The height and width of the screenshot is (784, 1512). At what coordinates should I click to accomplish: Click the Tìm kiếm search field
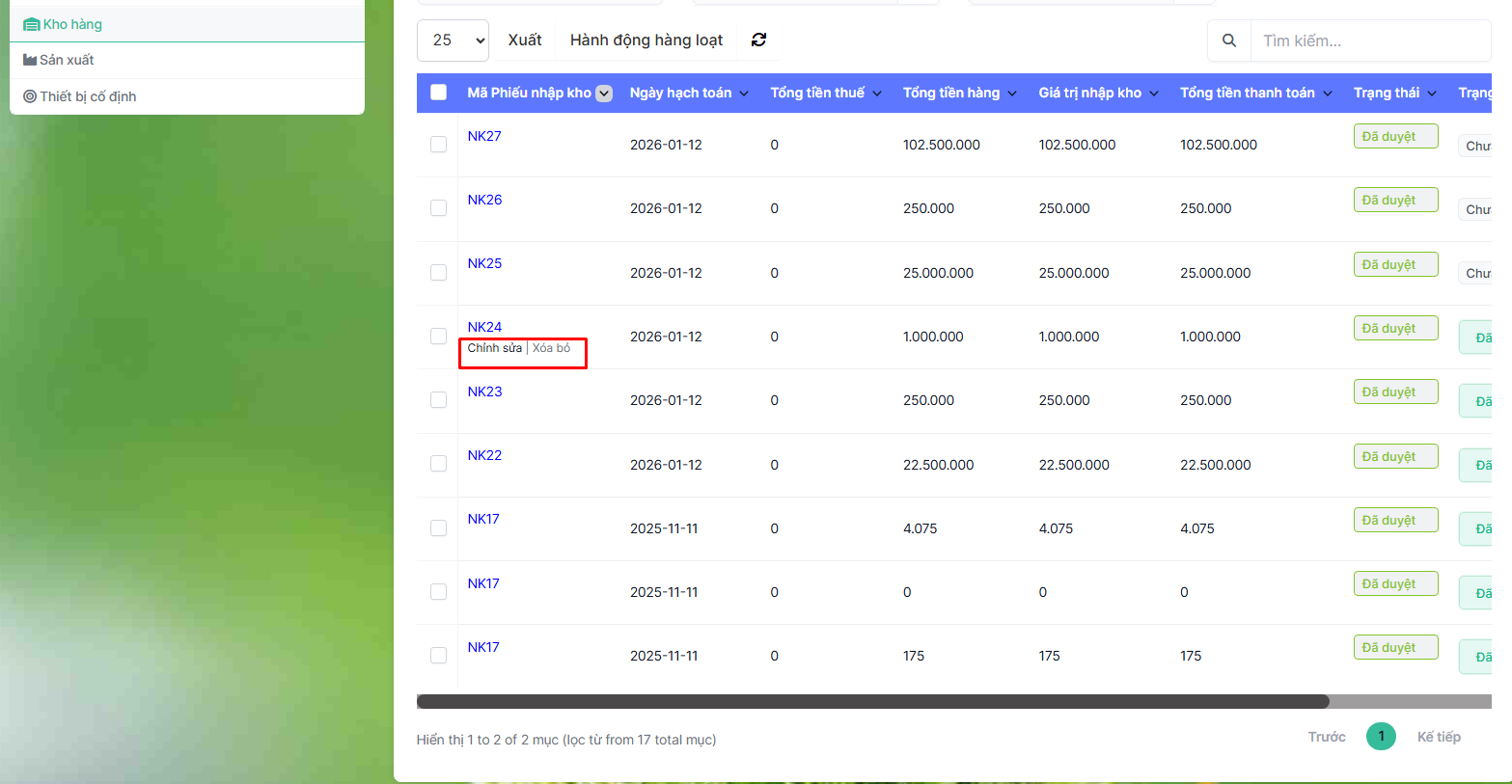pos(1368,41)
